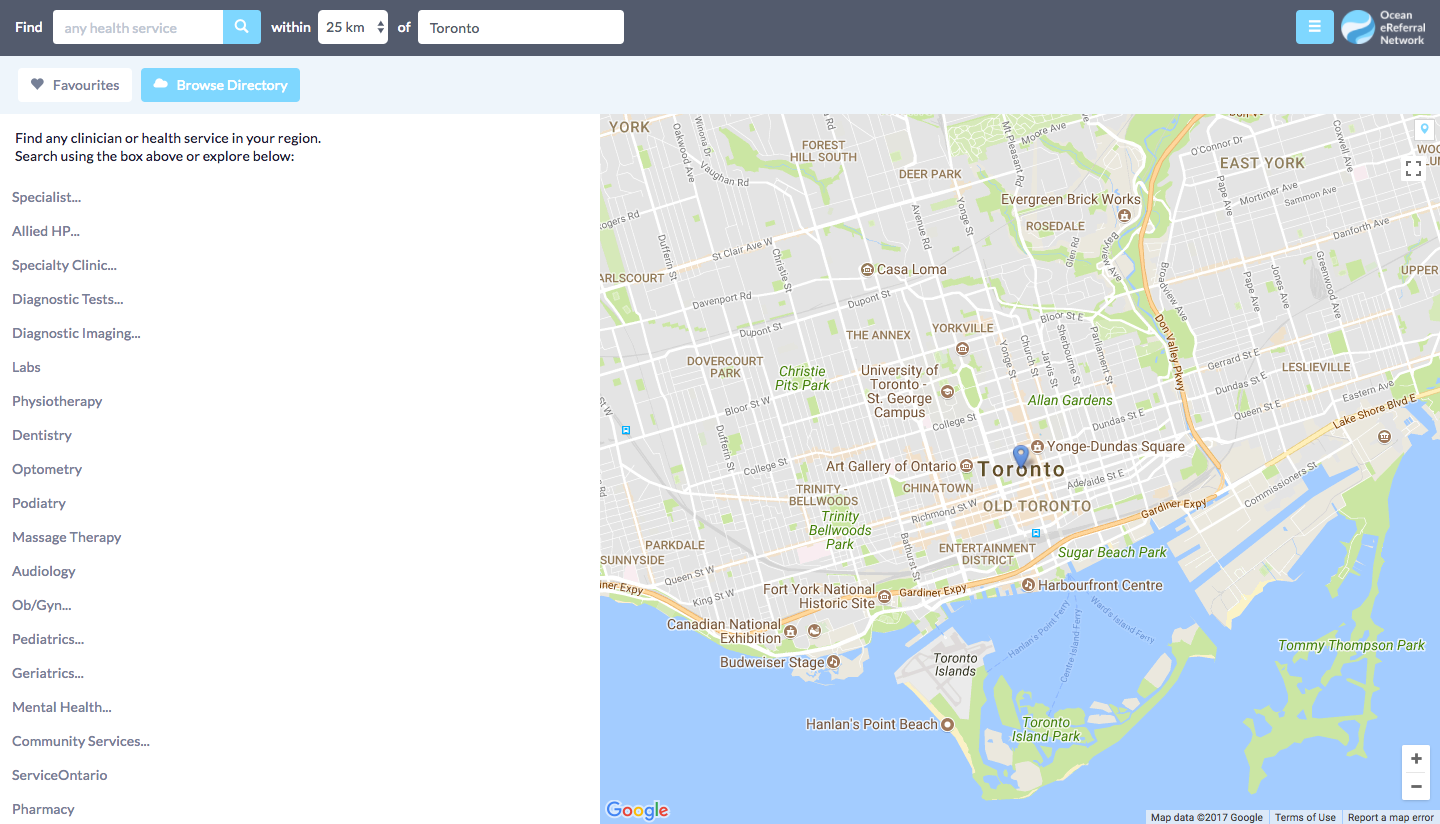Select Physiotherapy from the directory list
The image size is (1440, 824).
click(57, 401)
